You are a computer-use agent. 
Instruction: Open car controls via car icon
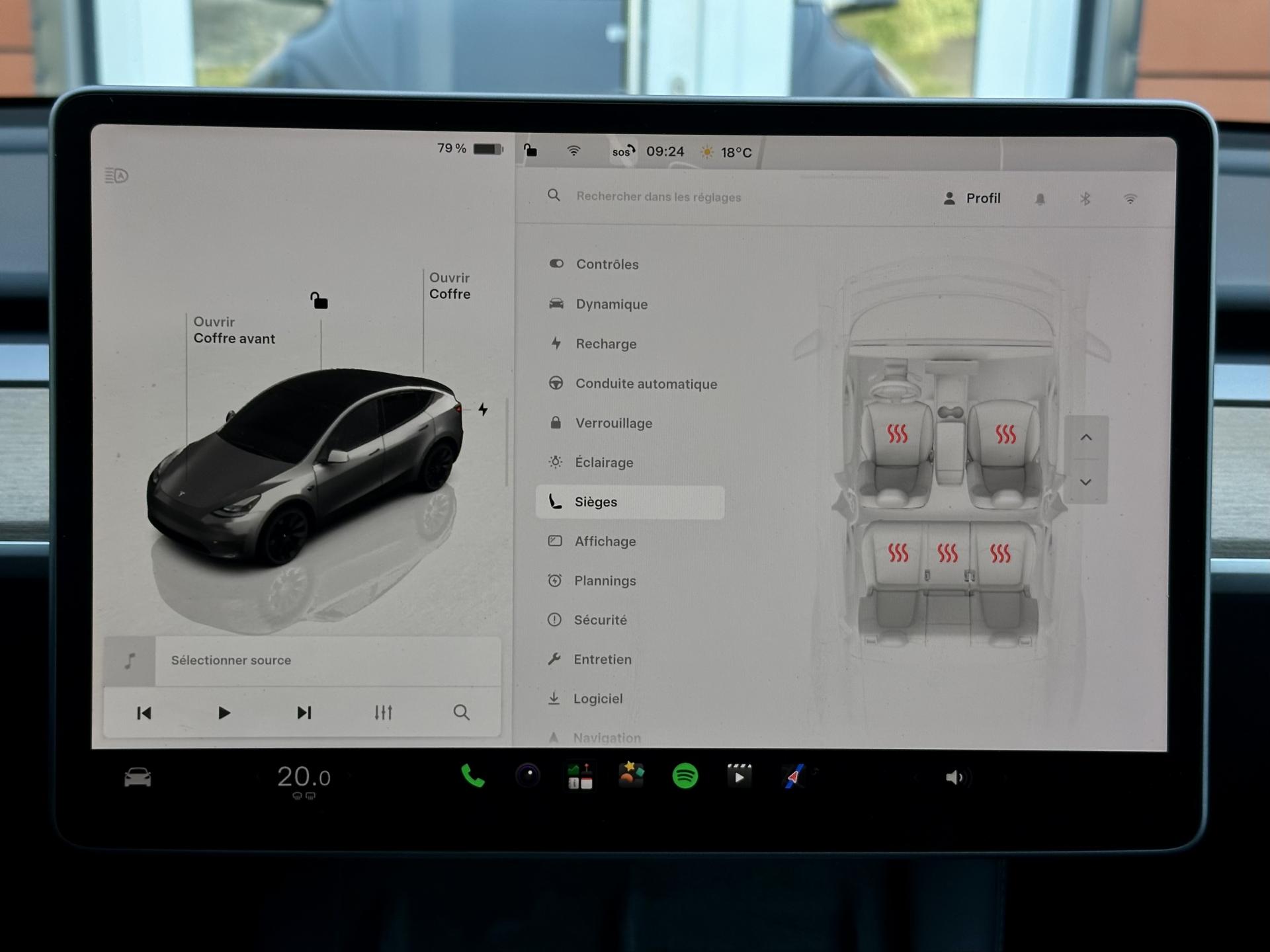138,777
